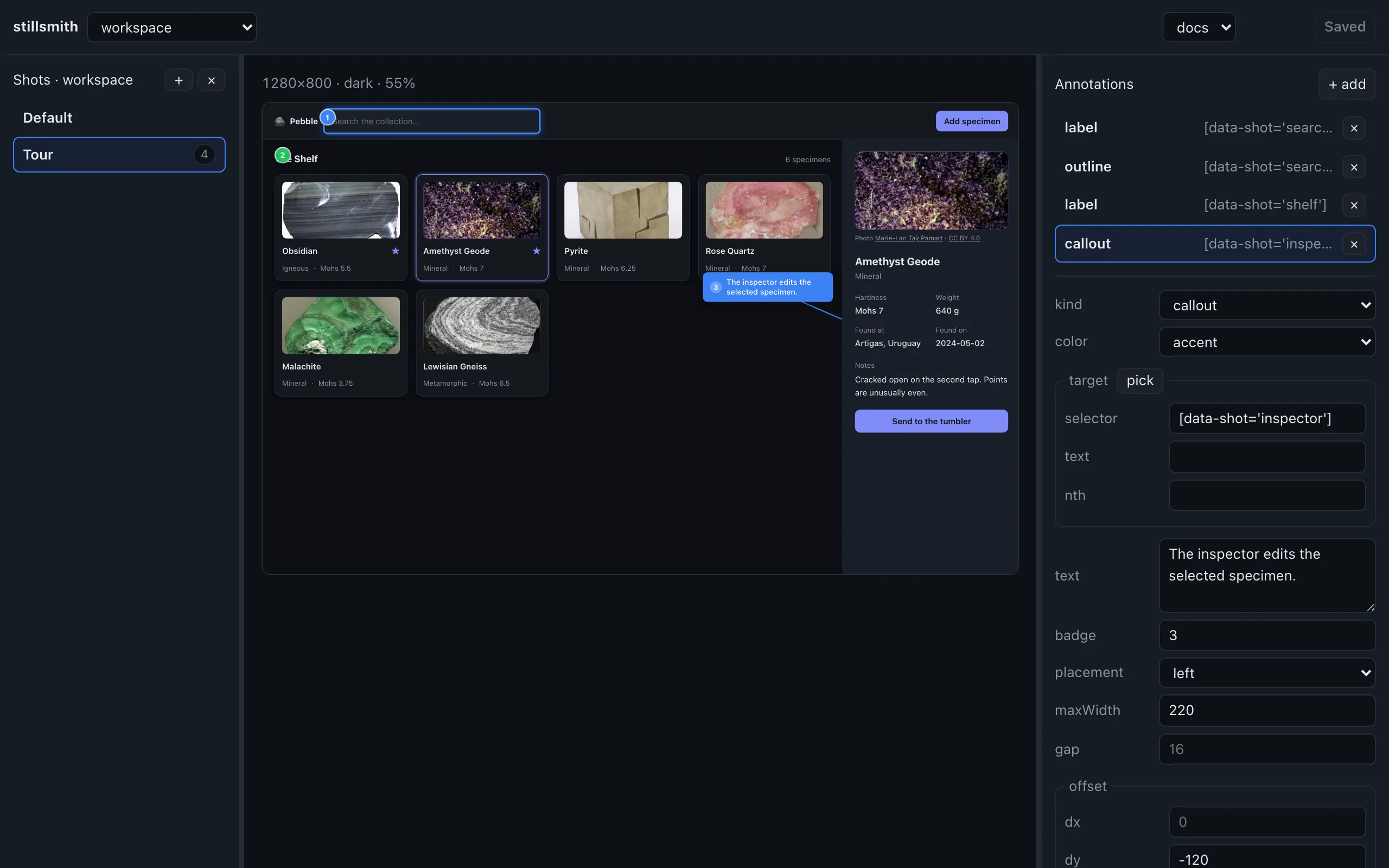
Task: Click the Malachite specimen thumbnail
Action: coord(340,325)
